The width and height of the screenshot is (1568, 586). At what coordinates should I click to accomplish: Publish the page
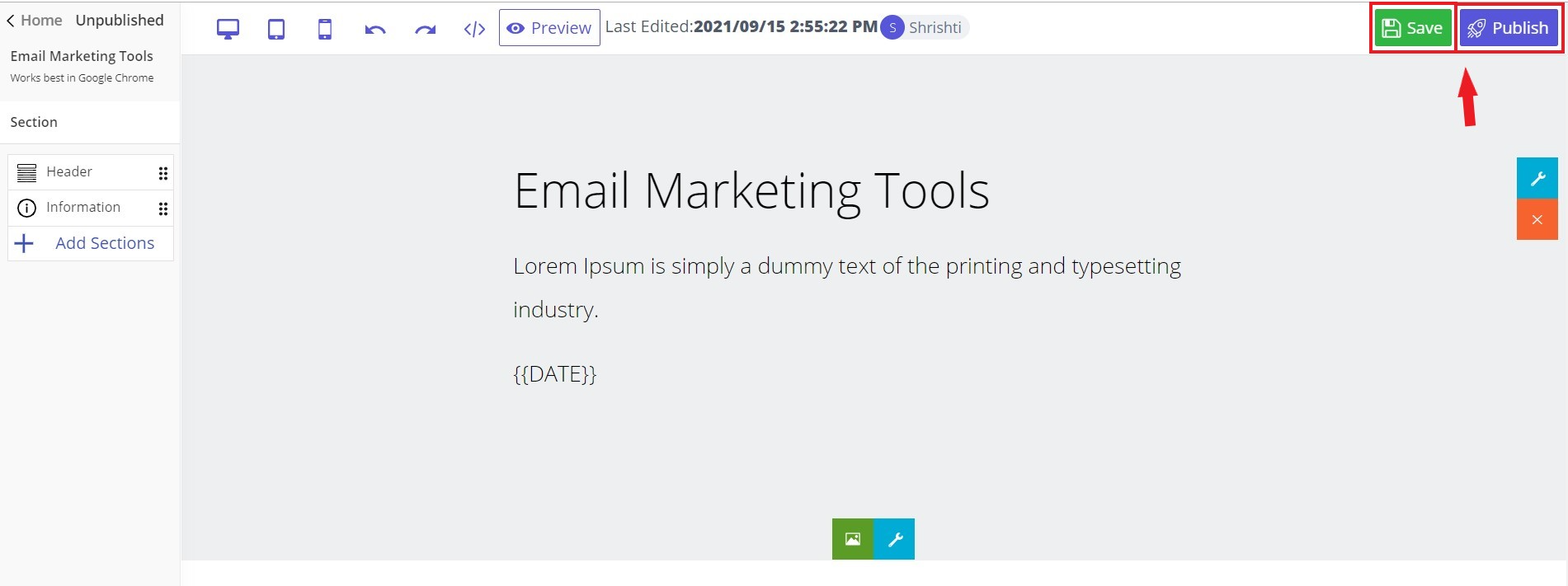pyautogui.click(x=1508, y=28)
